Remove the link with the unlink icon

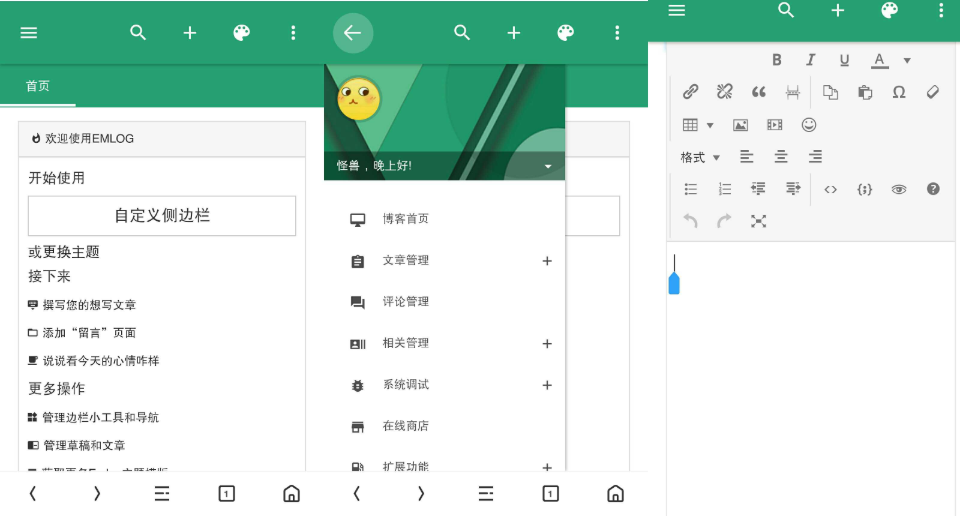point(724,92)
